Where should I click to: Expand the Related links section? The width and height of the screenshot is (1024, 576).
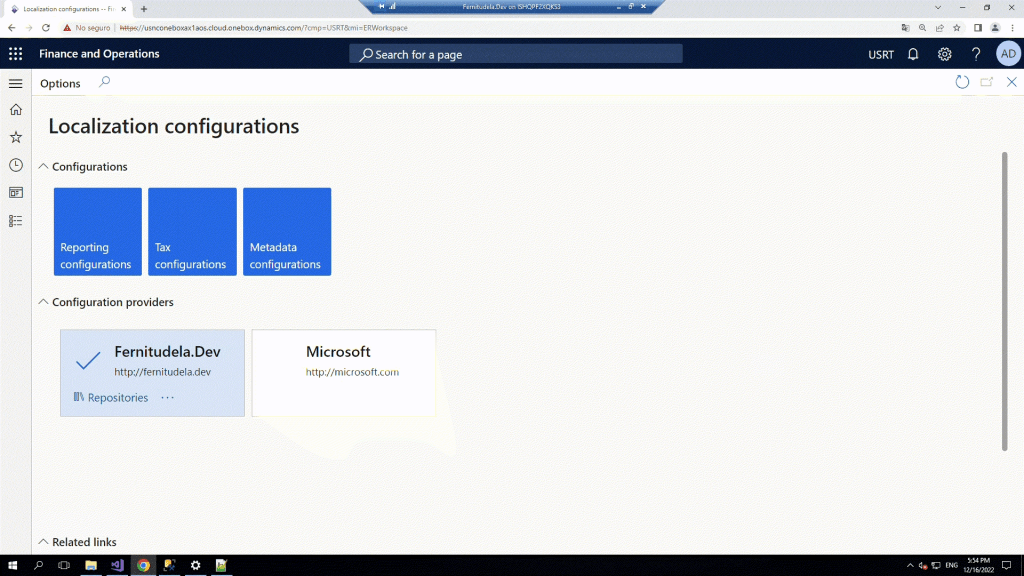[43, 542]
